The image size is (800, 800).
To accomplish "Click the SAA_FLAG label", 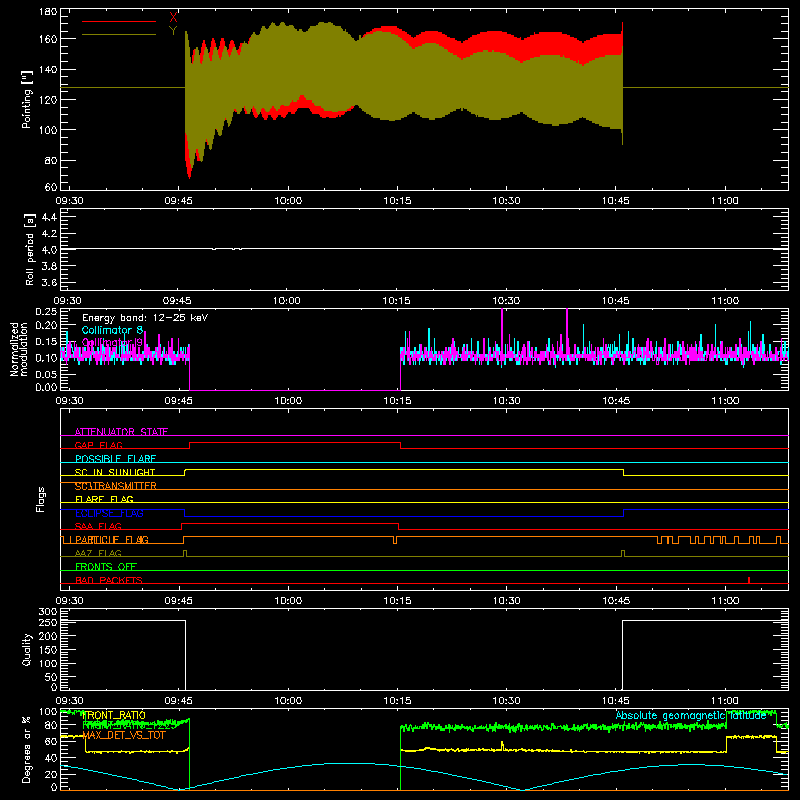I will click(x=98, y=526).
